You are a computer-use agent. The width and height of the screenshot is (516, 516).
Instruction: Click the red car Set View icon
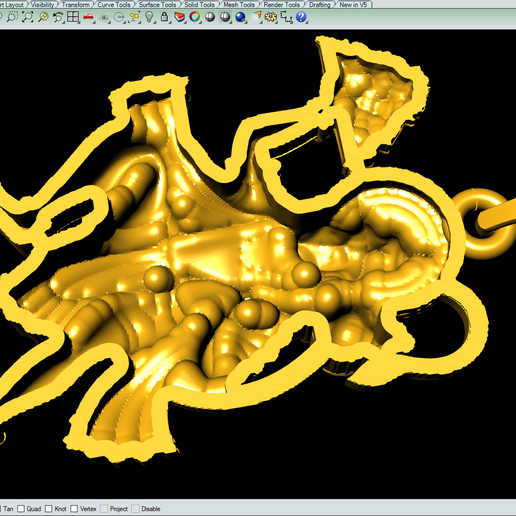click(x=88, y=17)
